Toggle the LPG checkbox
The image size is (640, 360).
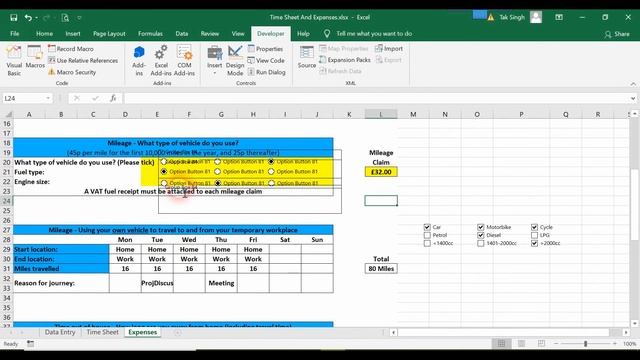[x=534, y=236]
